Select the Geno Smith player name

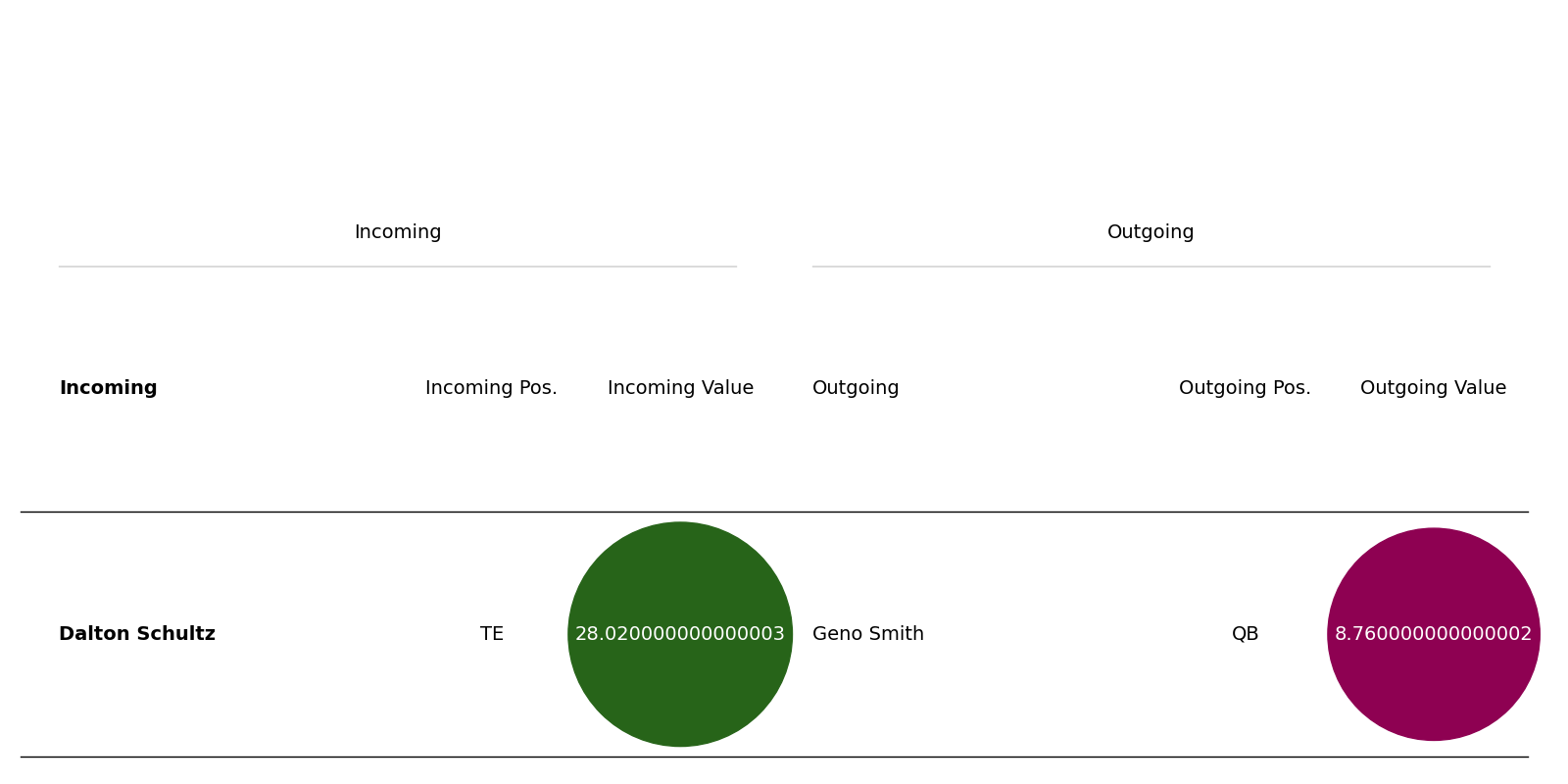point(868,634)
